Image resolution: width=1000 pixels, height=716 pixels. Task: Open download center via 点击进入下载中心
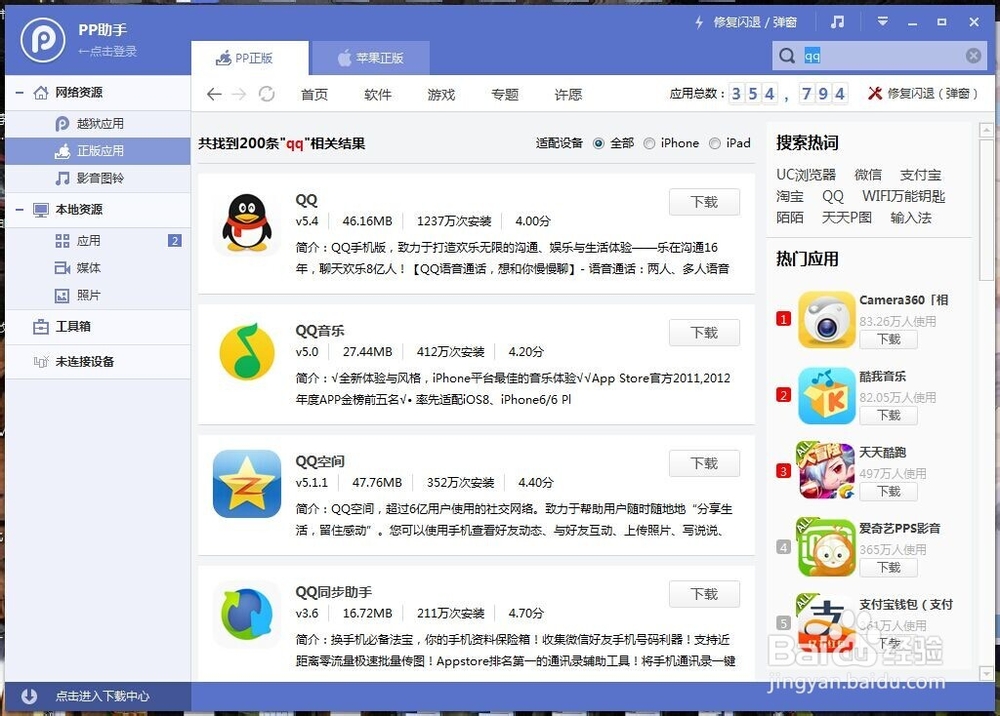(x=102, y=696)
